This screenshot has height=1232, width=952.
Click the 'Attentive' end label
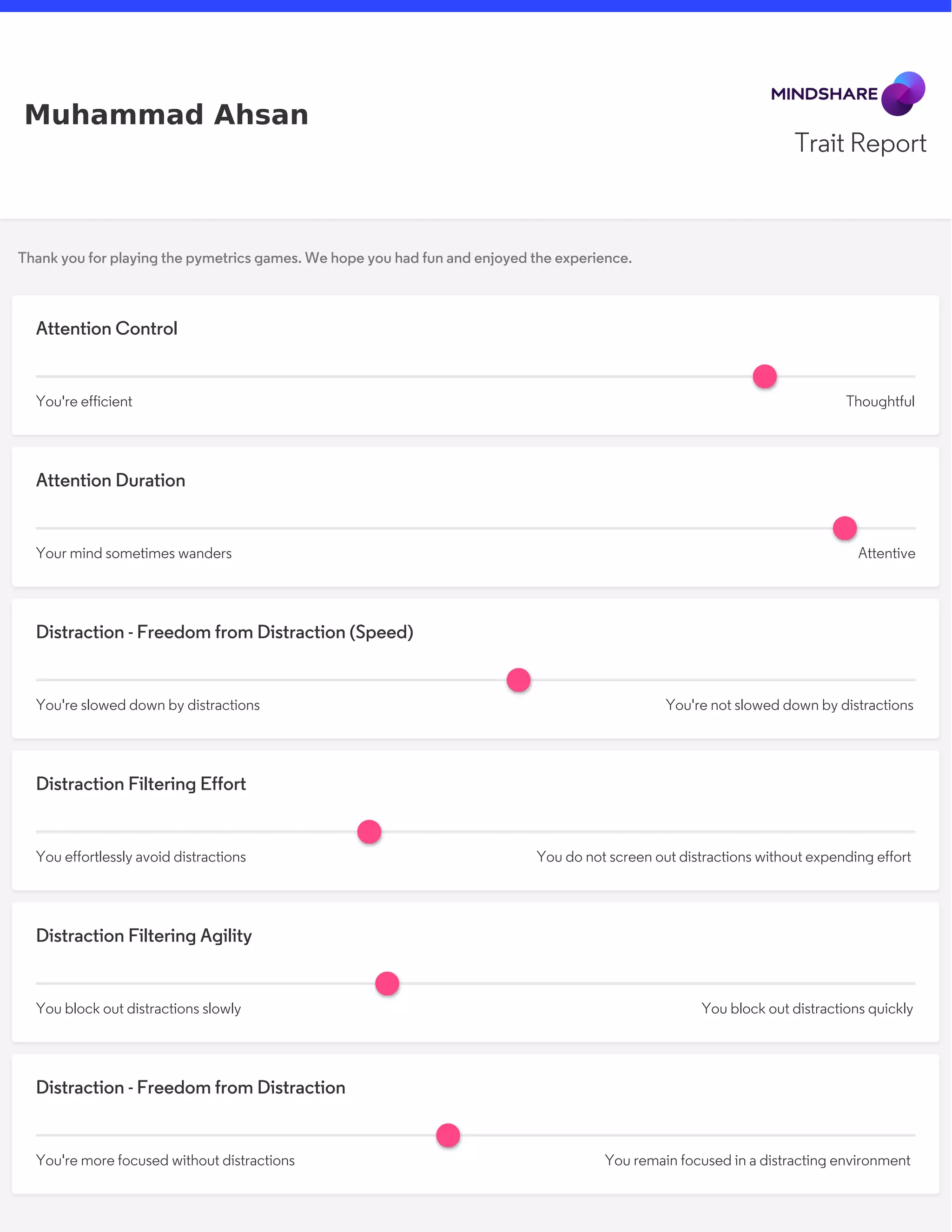(886, 553)
